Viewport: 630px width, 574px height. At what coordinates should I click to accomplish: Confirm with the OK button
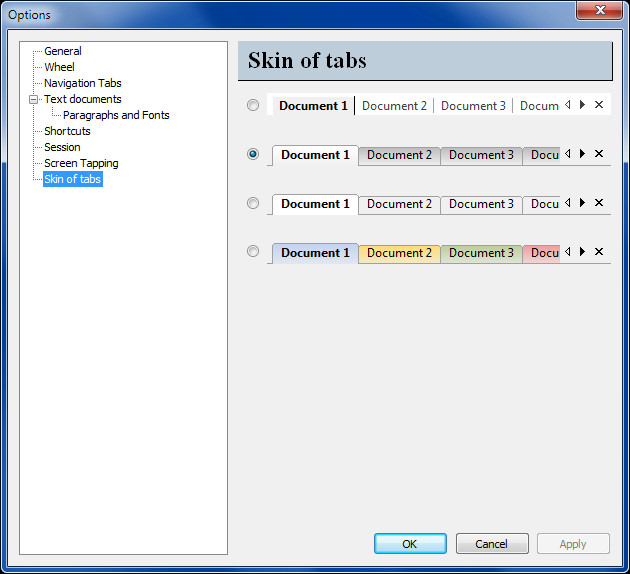410,544
